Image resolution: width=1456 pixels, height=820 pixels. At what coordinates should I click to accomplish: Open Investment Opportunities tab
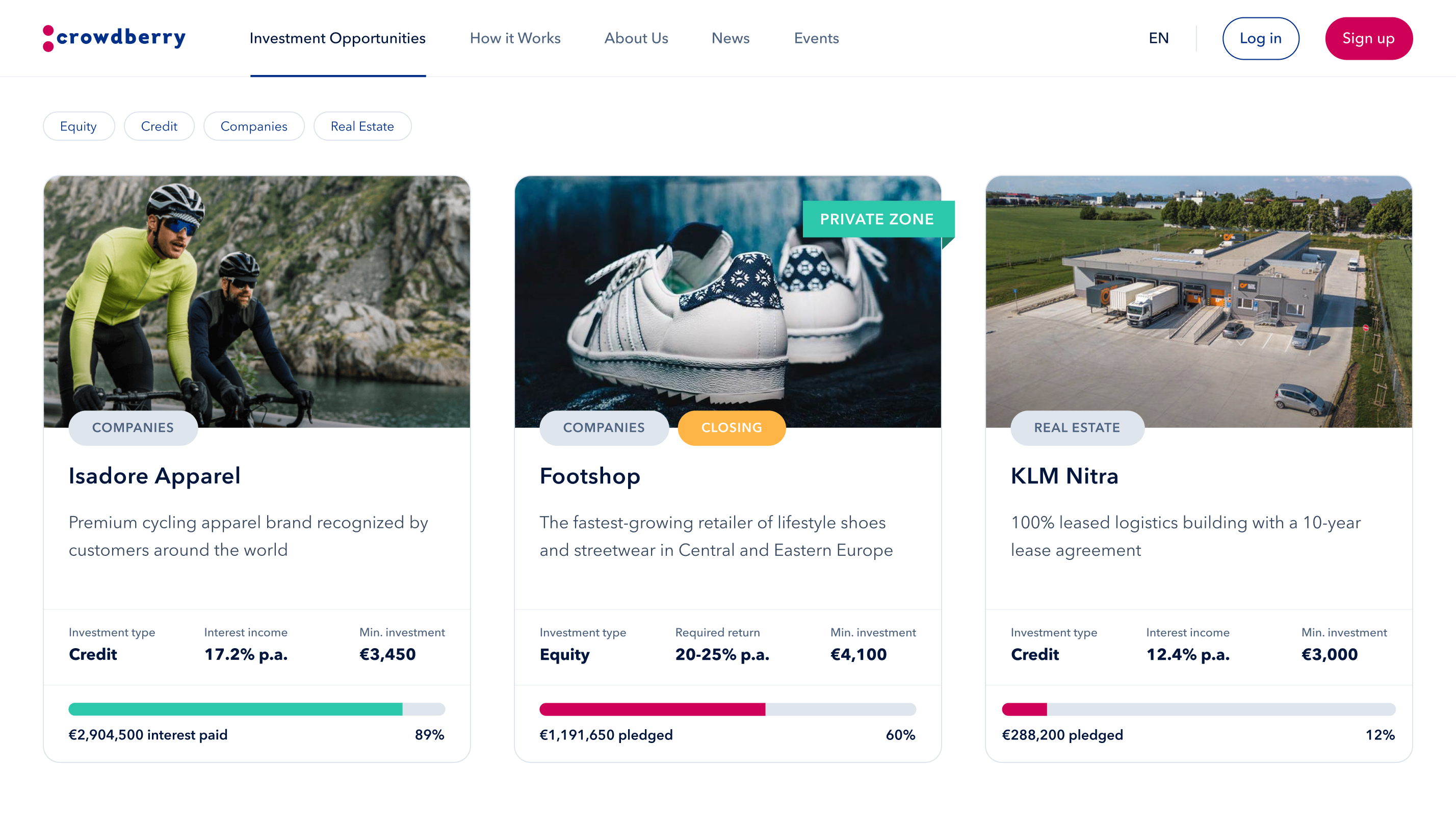[337, 38]
